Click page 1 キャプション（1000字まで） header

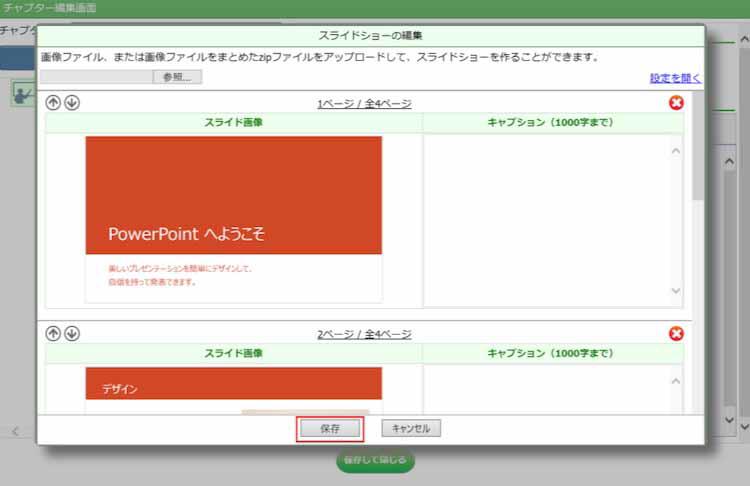coord(550,122)
